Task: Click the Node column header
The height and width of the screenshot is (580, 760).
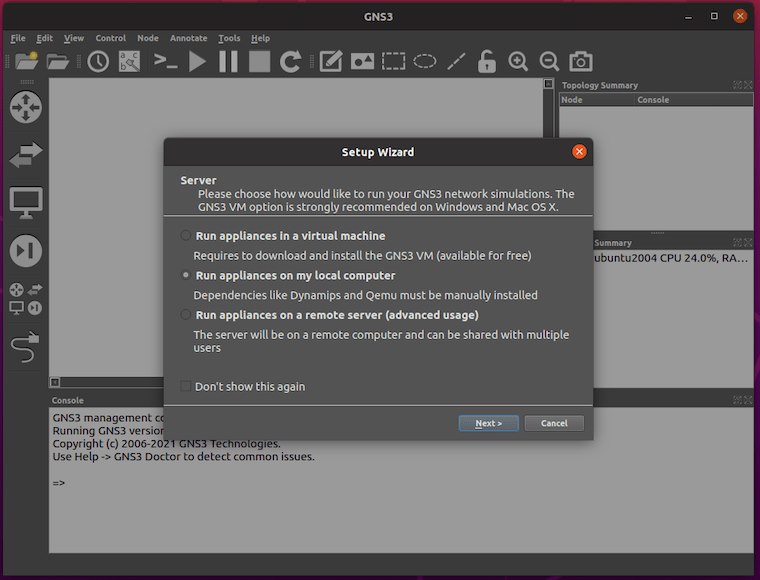Action: 597,100
